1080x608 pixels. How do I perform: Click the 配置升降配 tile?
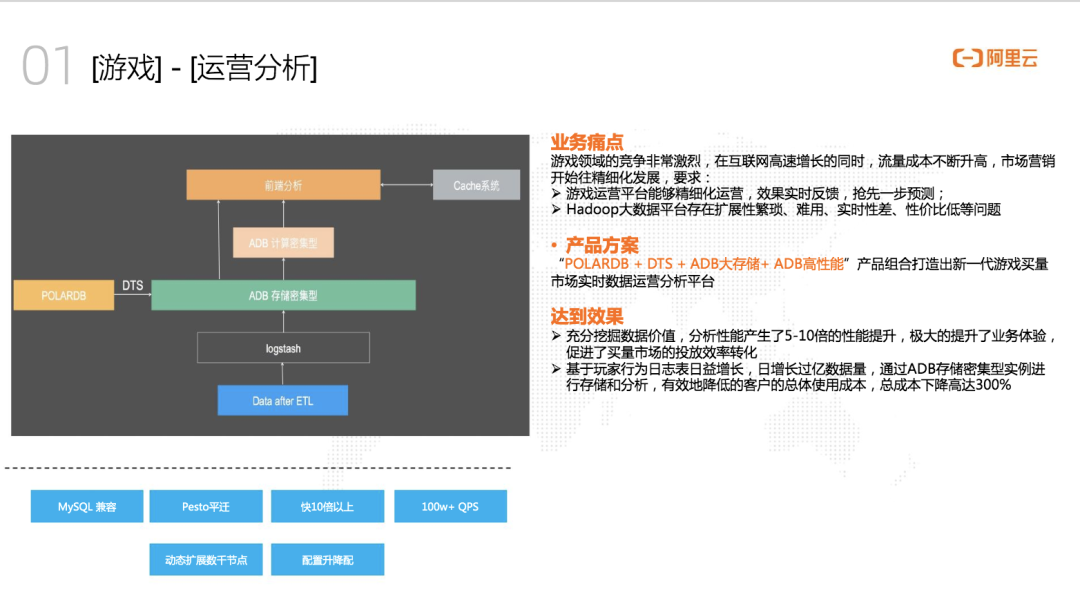(x=327, y=560)
